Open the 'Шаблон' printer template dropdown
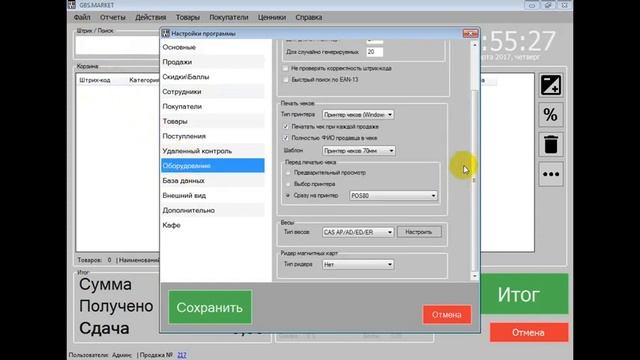This screenshot has width=640, height=360. coord(359,151)
